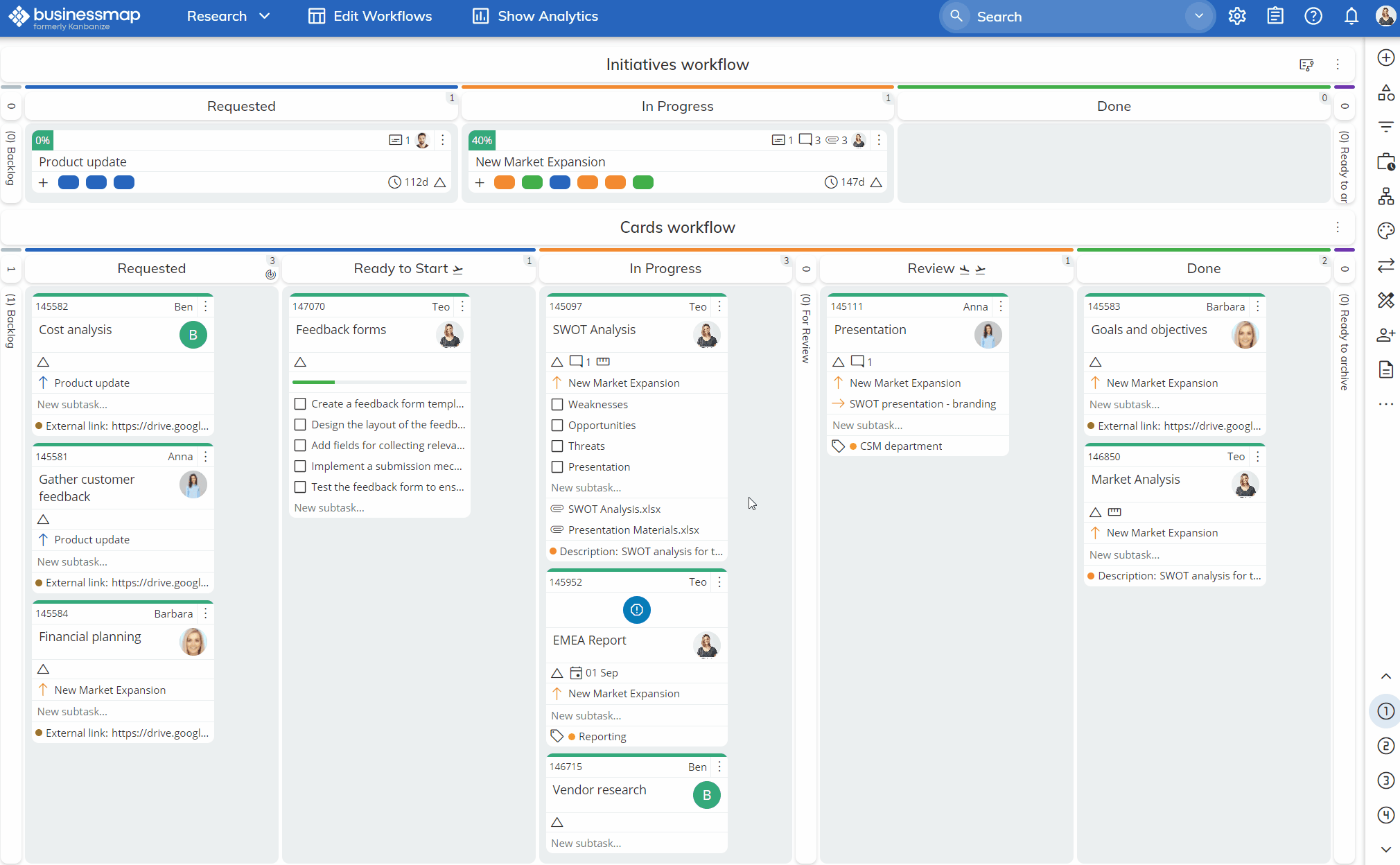
Task: Click the invite user icon in sidebar
Action: pyautogui.click(x=1385, y=335)
